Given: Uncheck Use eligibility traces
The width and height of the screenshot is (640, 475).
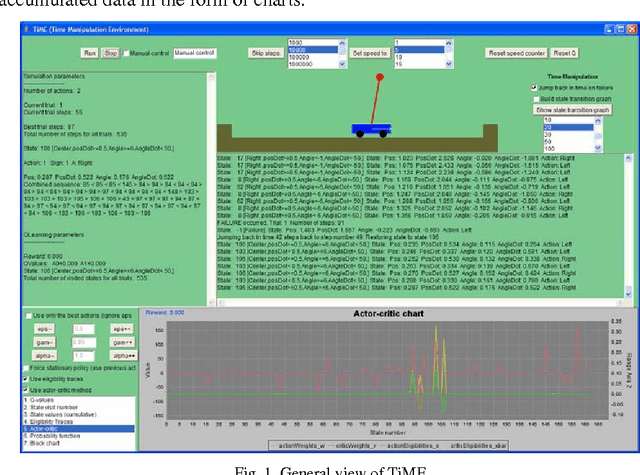Looking at the screenshot, I should pyautogui.click(x=25, y=379).
